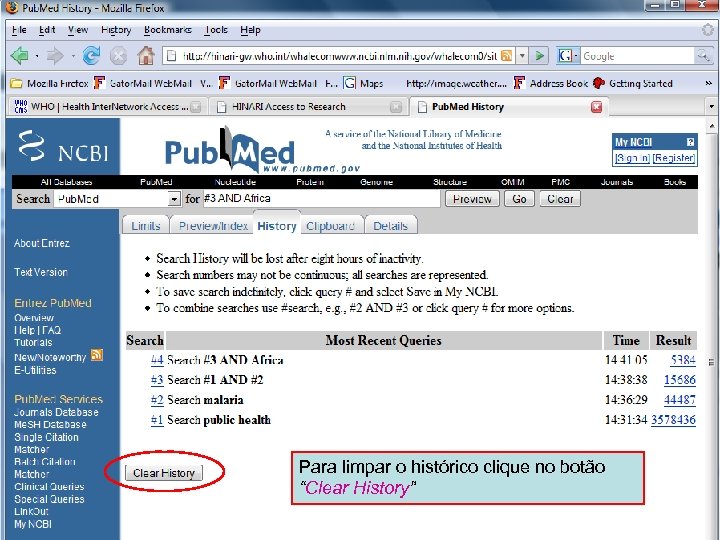Open the History menu

(116, 30)
